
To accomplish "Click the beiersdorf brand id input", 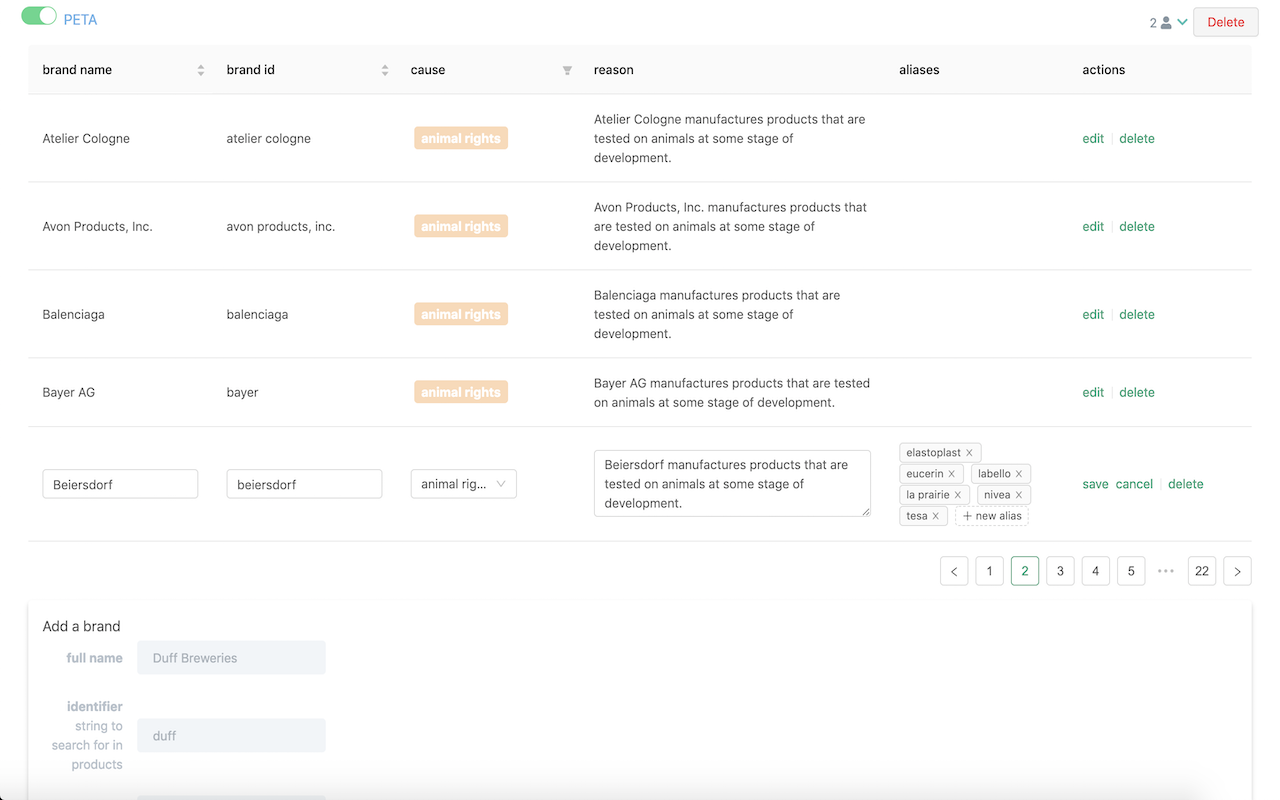I will 304,484.
